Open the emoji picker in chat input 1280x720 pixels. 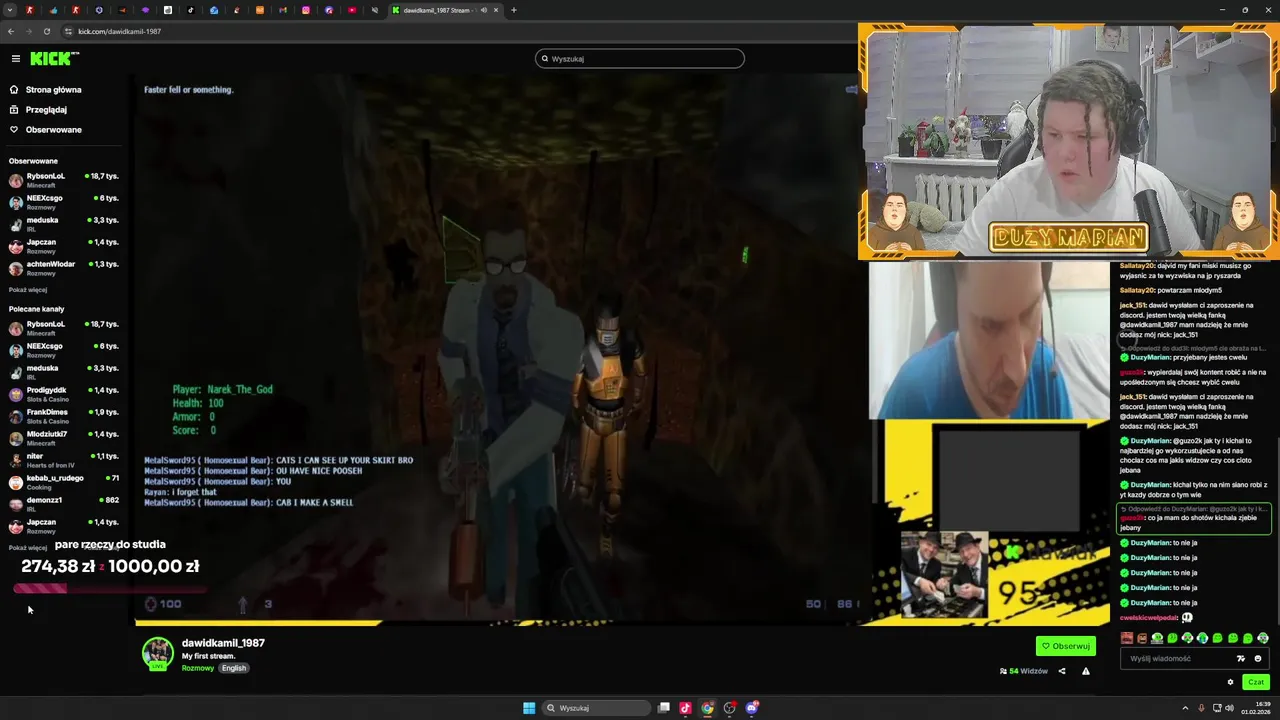(x=1258, y=659)
